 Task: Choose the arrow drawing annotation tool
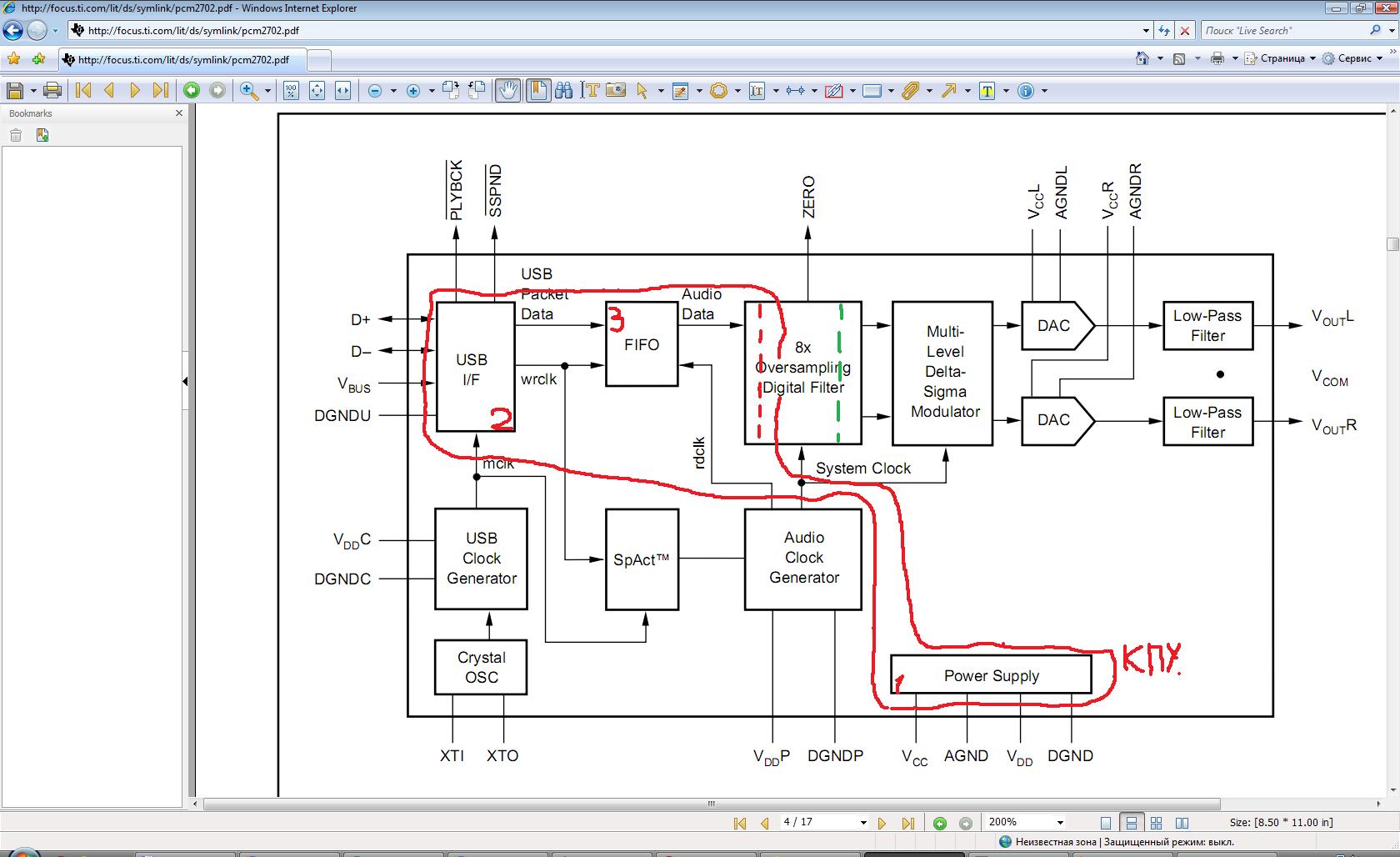949,91
